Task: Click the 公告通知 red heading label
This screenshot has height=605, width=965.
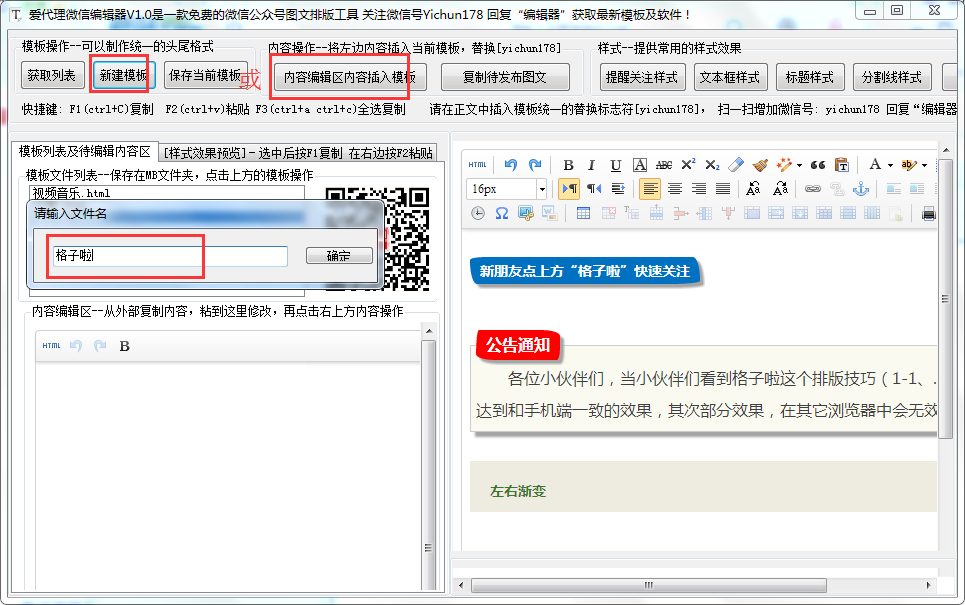Action: 518,345
